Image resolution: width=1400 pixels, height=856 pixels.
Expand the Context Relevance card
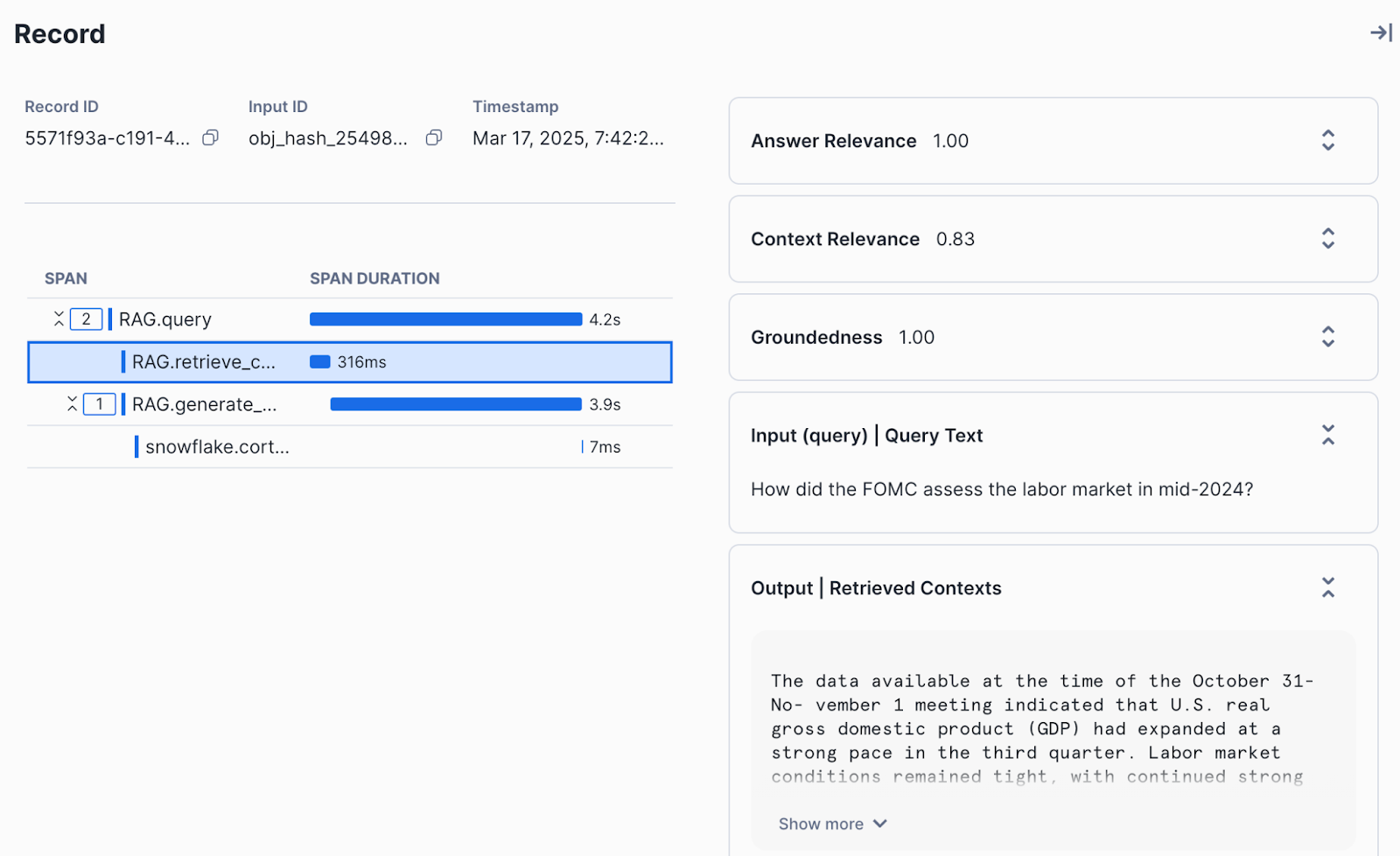click(1327, 239)
